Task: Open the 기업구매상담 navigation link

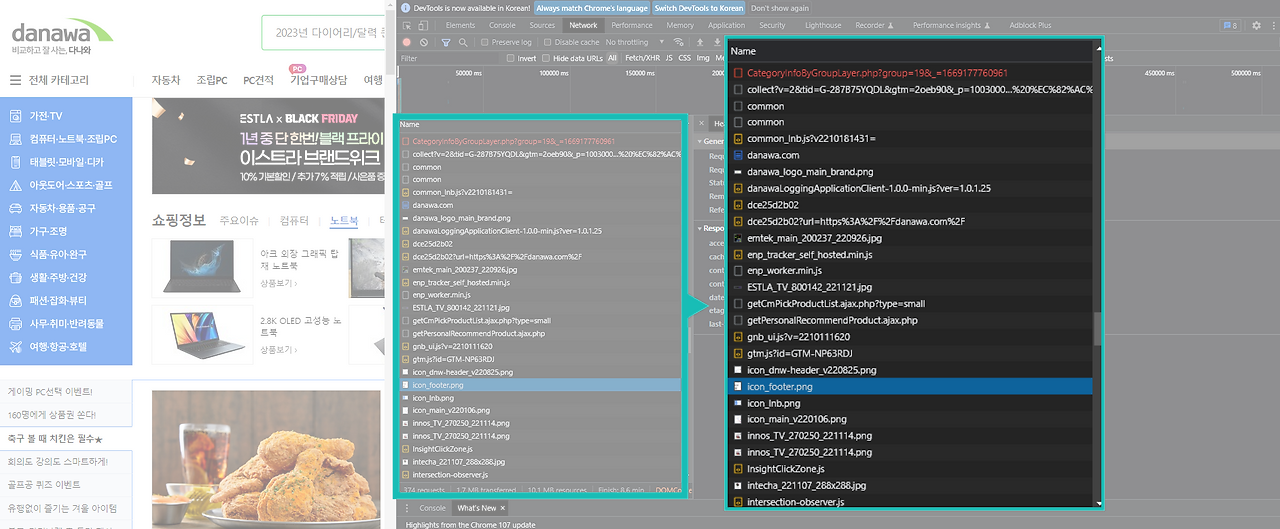Action: tap(318, 80)
